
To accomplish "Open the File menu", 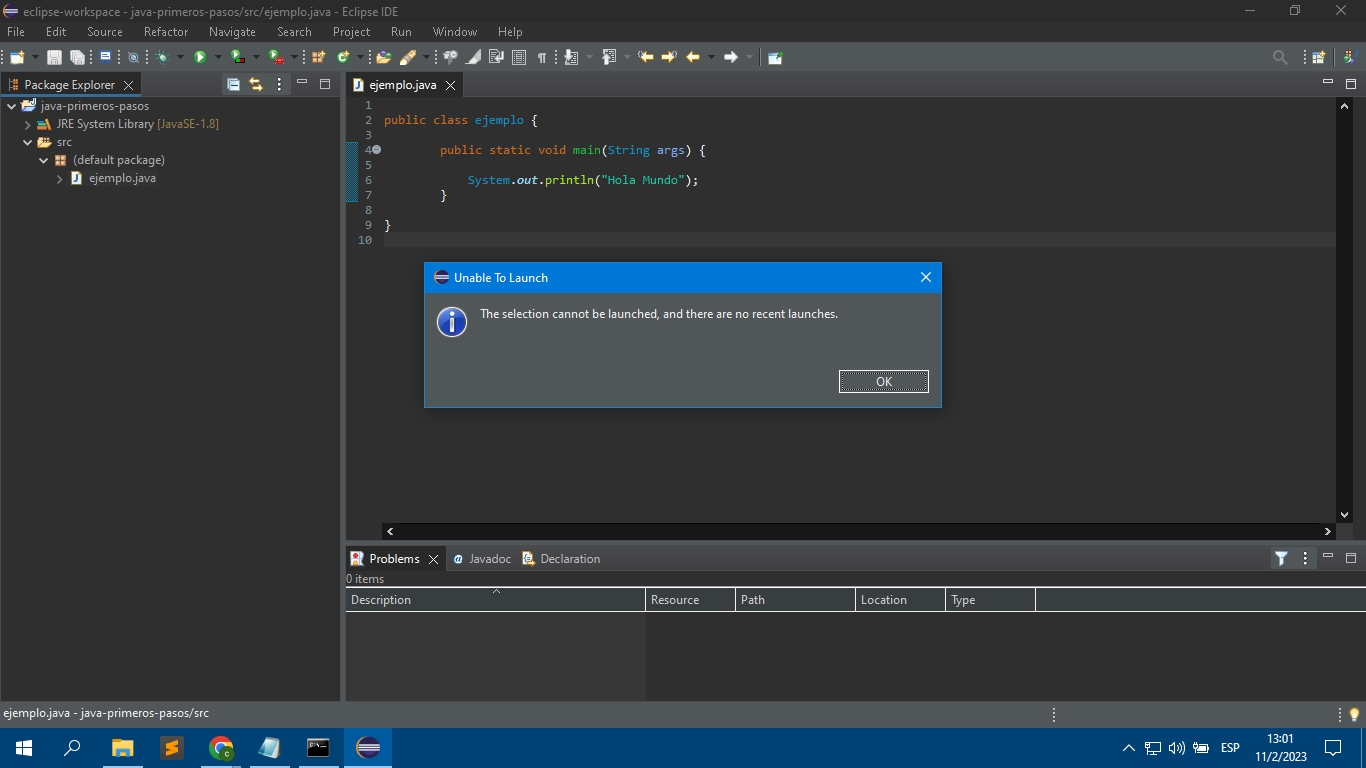I will point(16,32).
